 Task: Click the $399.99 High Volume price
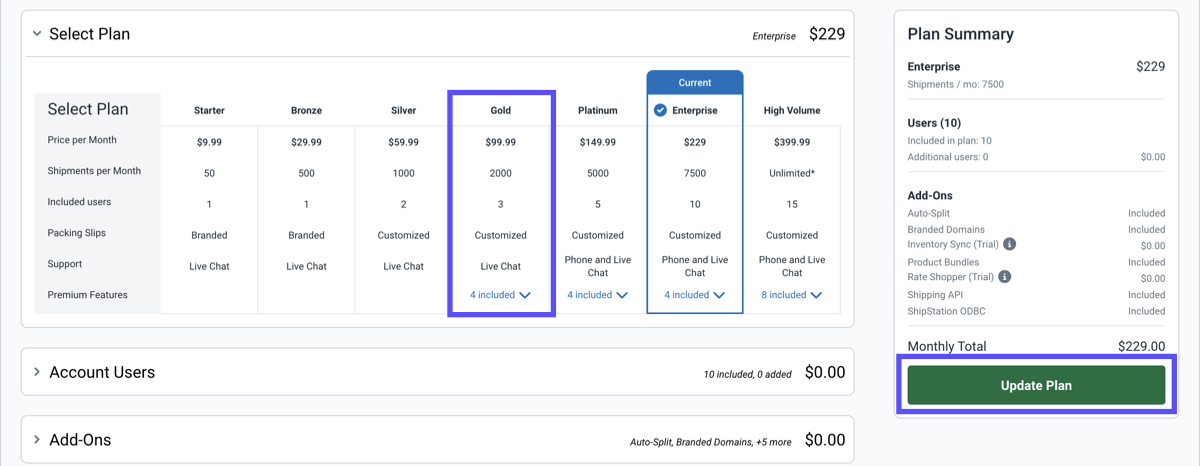[x=791, y=142]
